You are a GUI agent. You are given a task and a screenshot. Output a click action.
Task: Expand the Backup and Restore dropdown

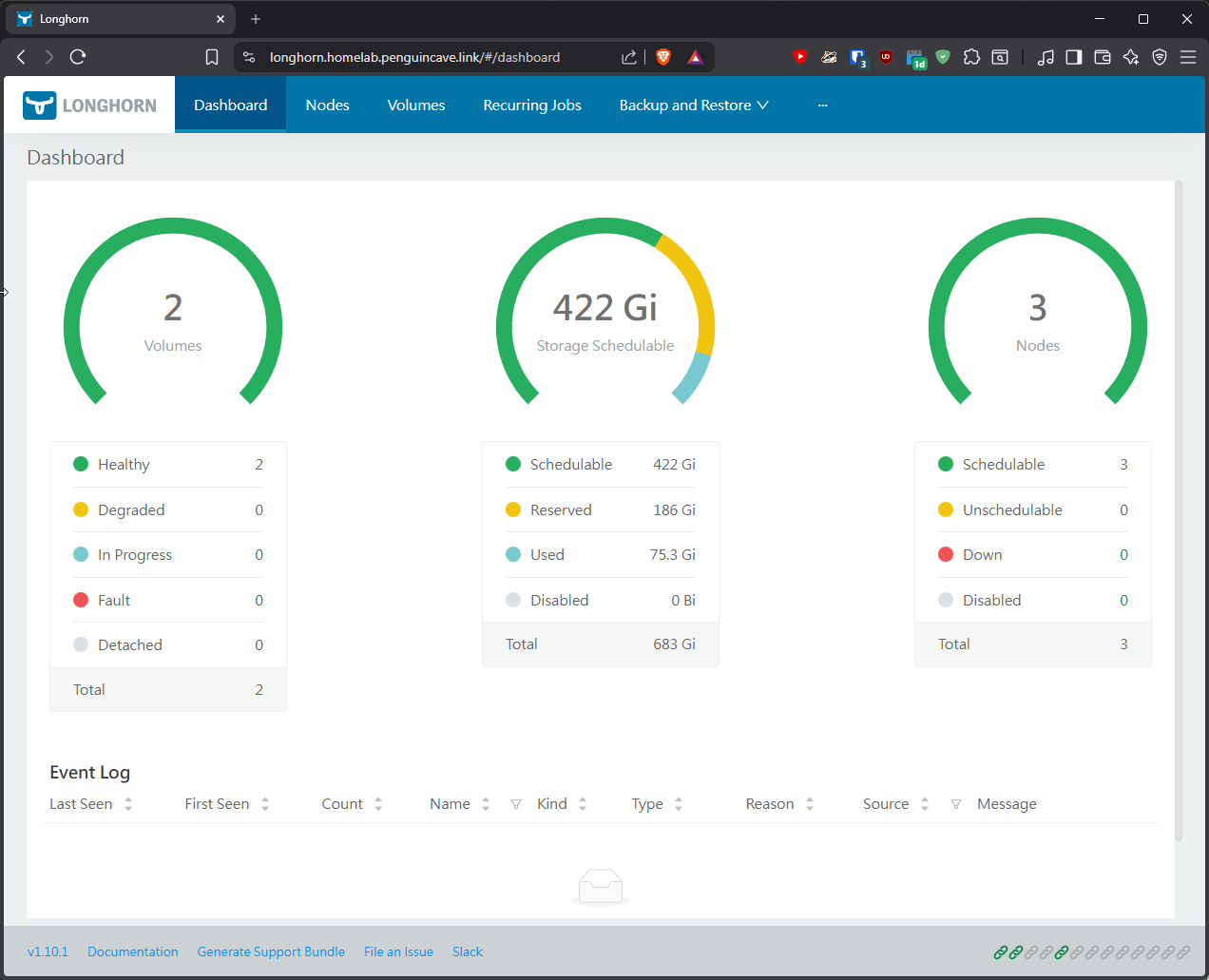tap(694, 105)
